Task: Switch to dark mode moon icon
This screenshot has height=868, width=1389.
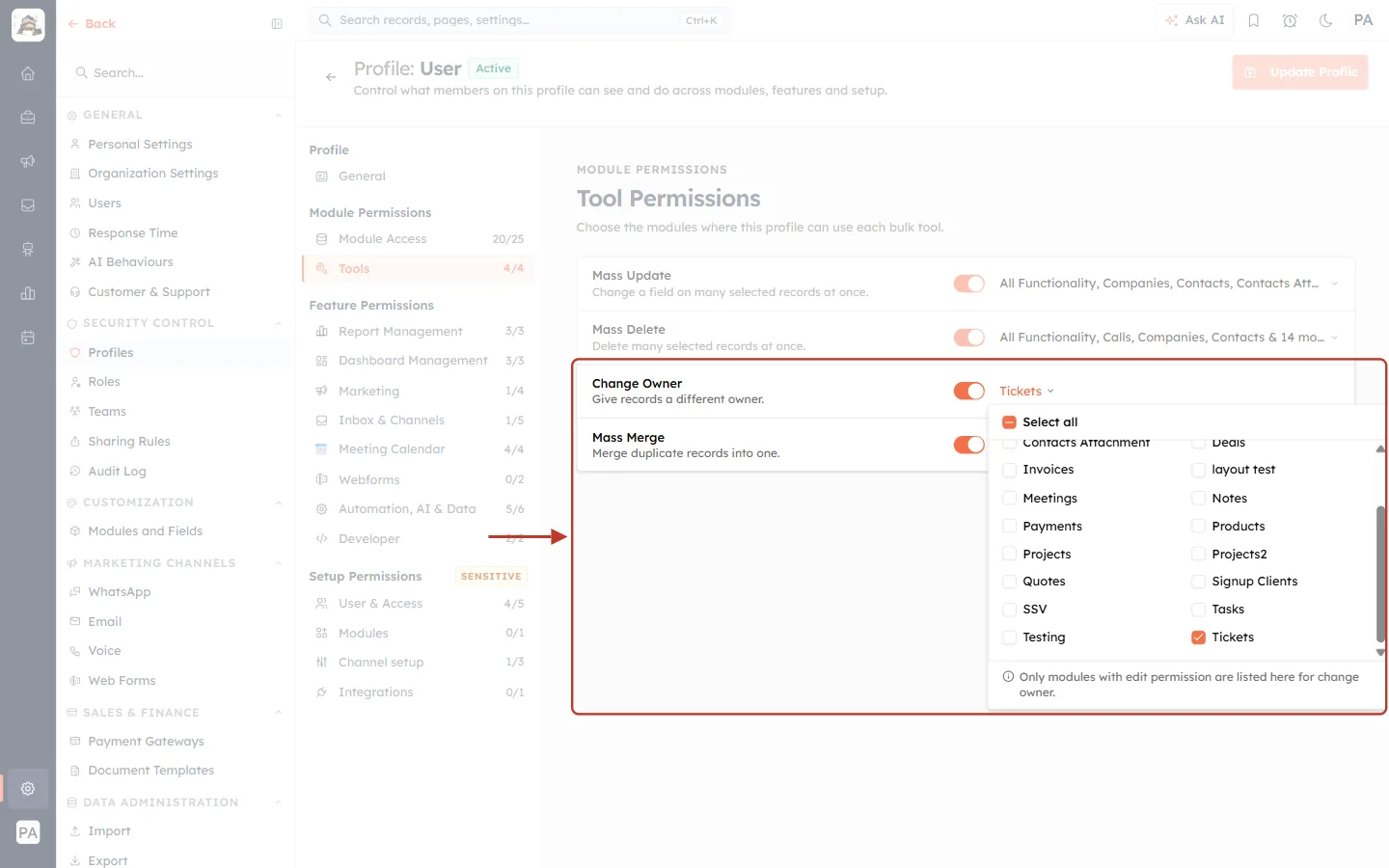Action: 1326,20
